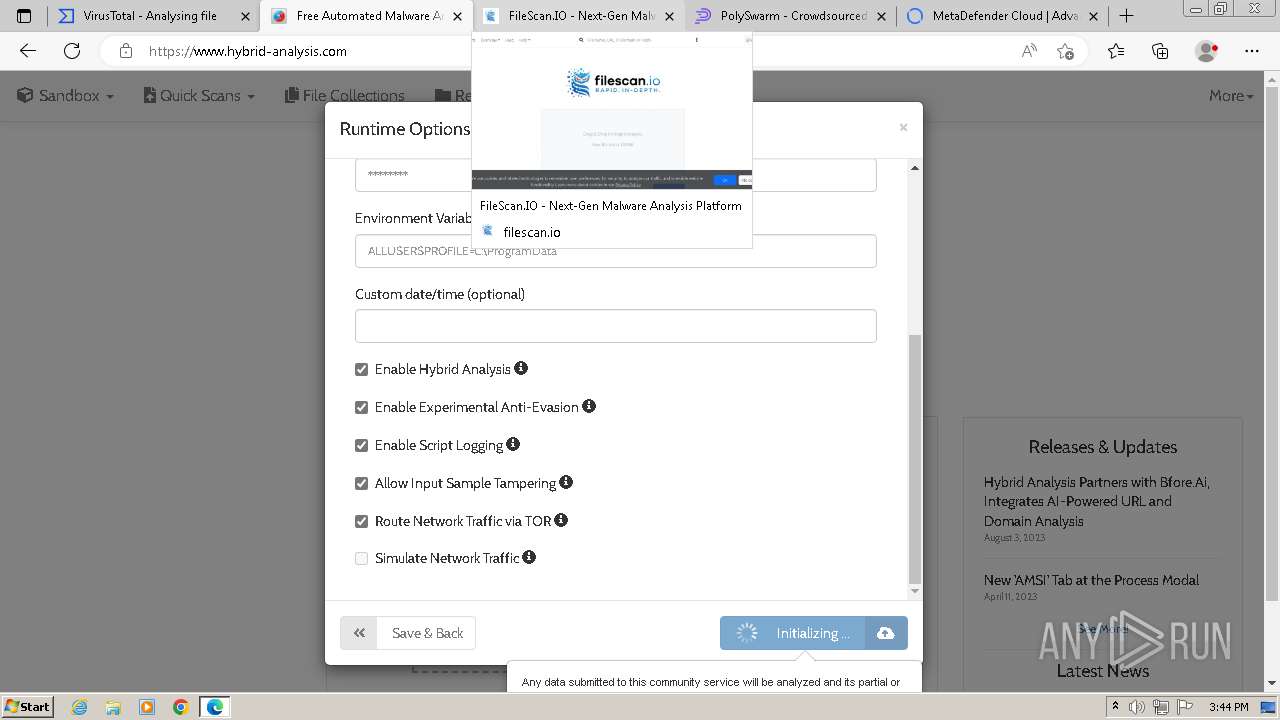Expand the More dropdown

pyautogui.click(x=1230, y=95)
